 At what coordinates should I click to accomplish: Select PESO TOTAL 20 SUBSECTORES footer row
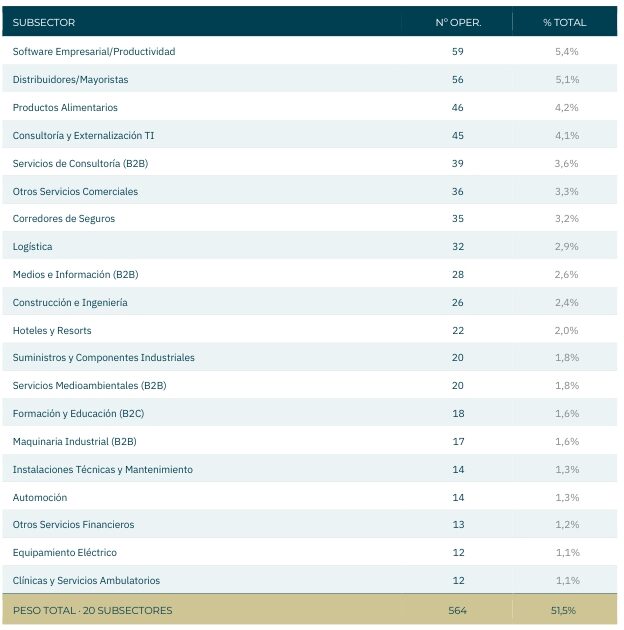tap(309, 610)
